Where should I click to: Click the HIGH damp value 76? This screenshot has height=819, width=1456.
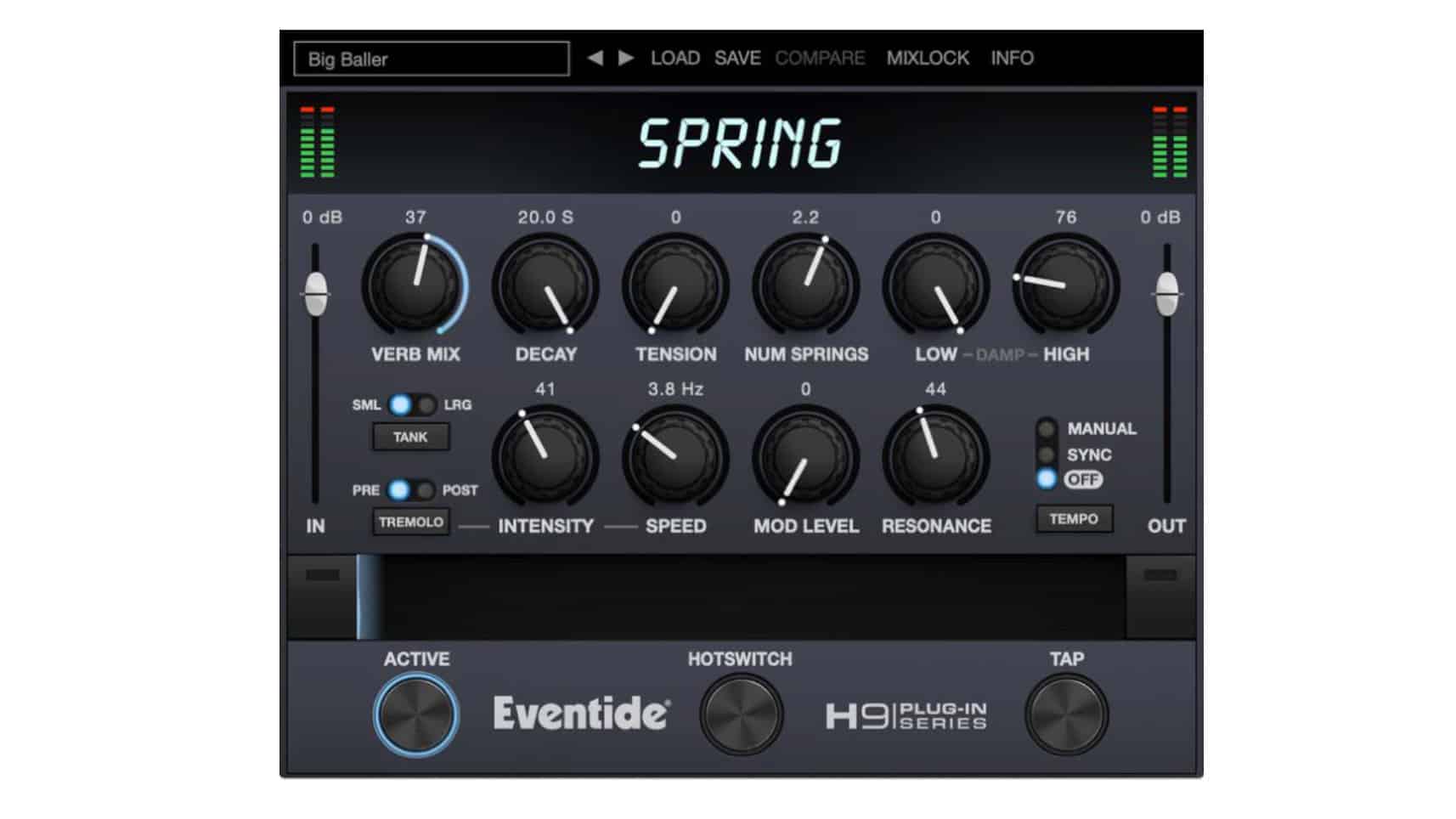(x=1065, y=217)
